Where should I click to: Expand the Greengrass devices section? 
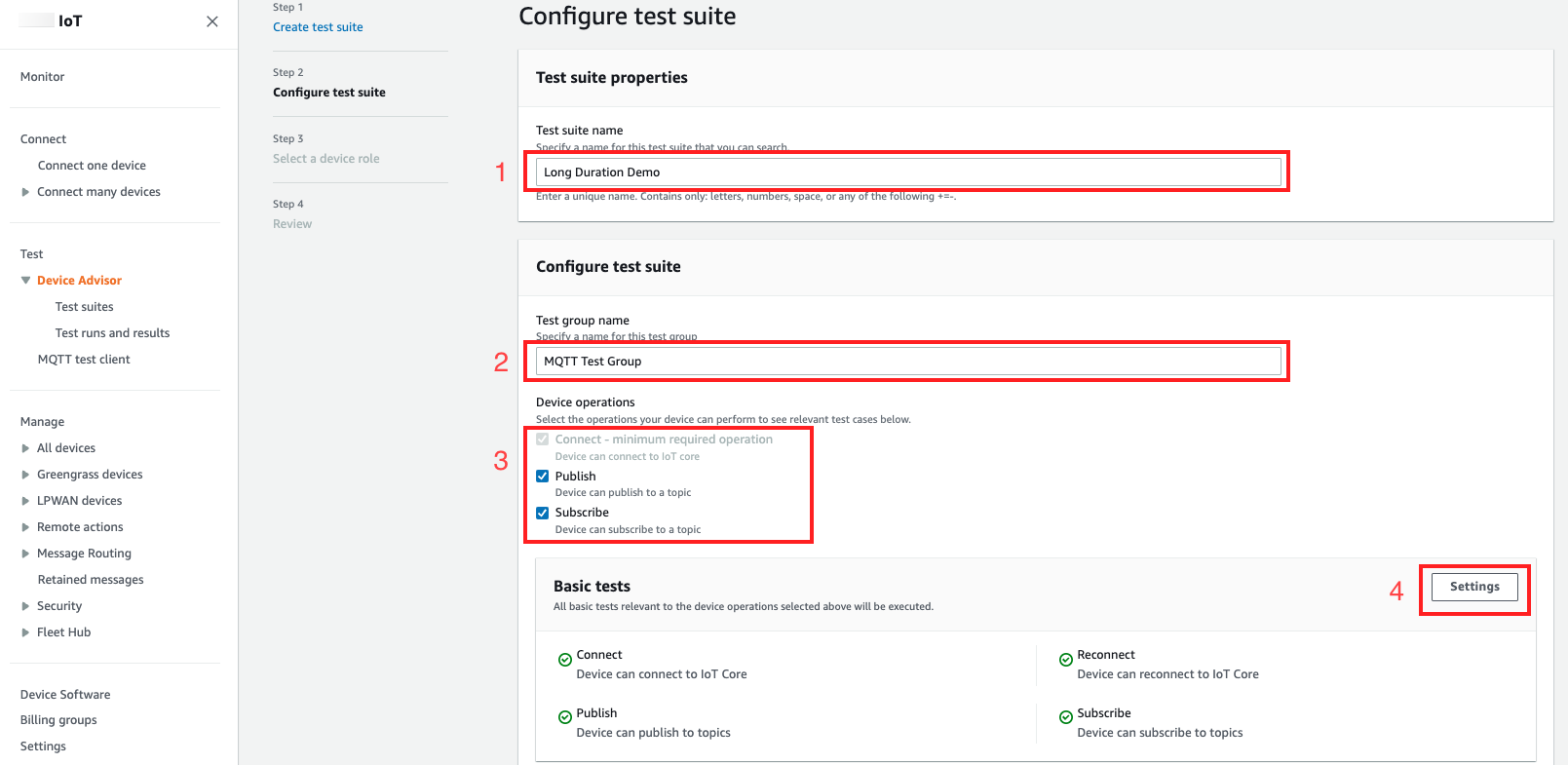(x=25, y=475)
